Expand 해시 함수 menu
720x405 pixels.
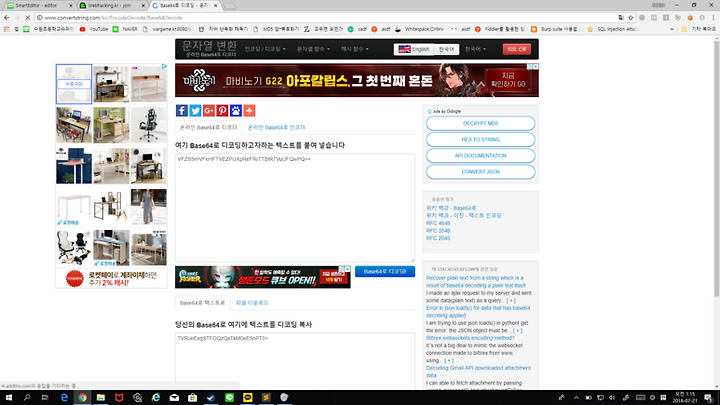(x=354, y=49)
